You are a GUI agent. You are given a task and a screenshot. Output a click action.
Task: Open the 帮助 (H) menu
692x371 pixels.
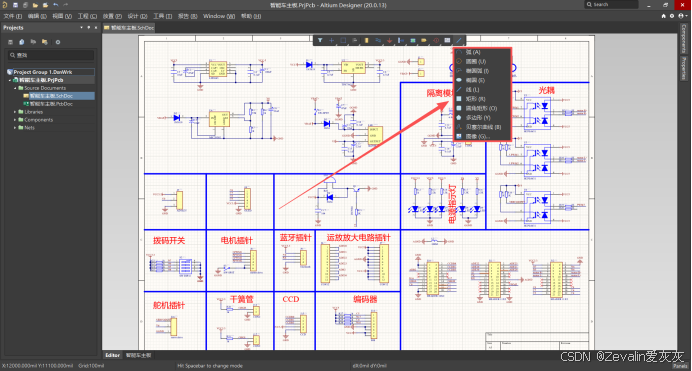(x=251, y=16)
